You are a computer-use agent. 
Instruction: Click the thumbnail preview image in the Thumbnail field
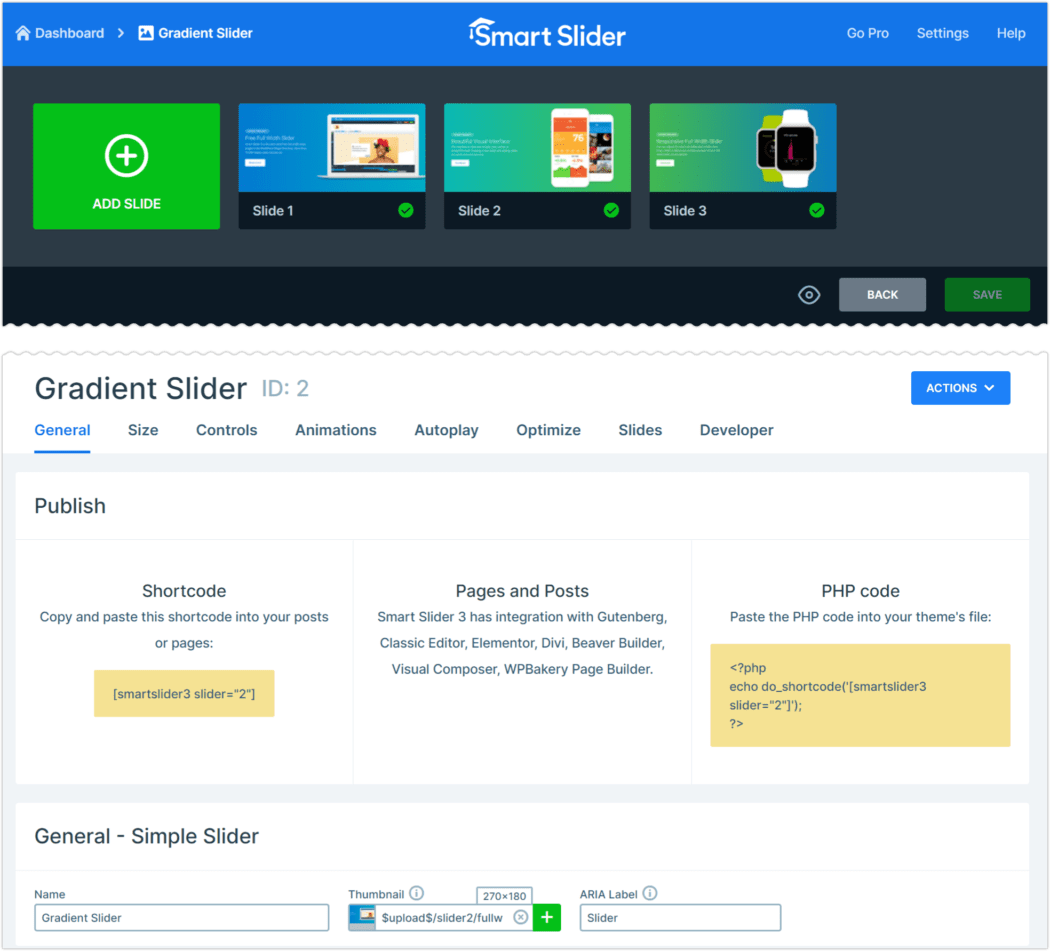[x=362, y=917]
